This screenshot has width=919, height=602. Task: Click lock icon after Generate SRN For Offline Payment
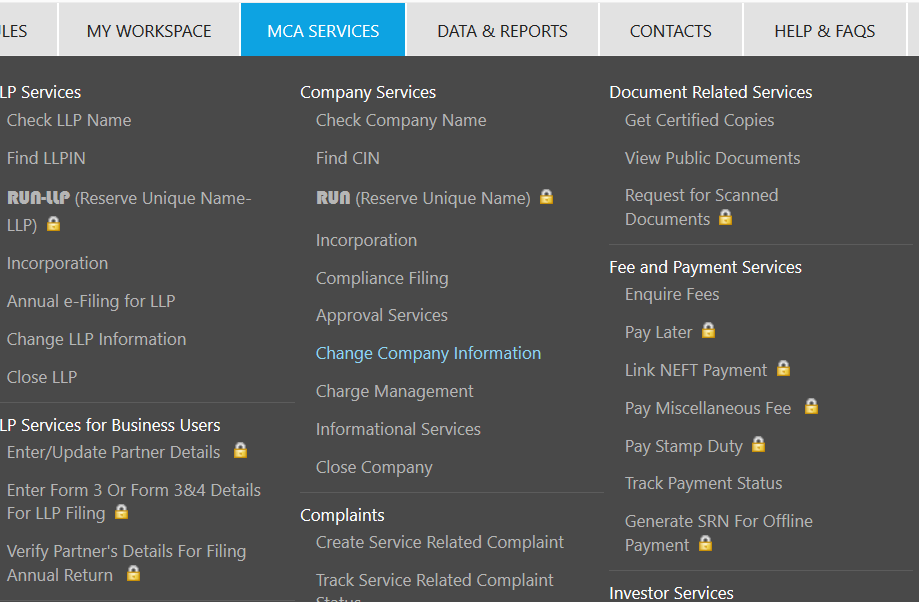click(706, 543)
